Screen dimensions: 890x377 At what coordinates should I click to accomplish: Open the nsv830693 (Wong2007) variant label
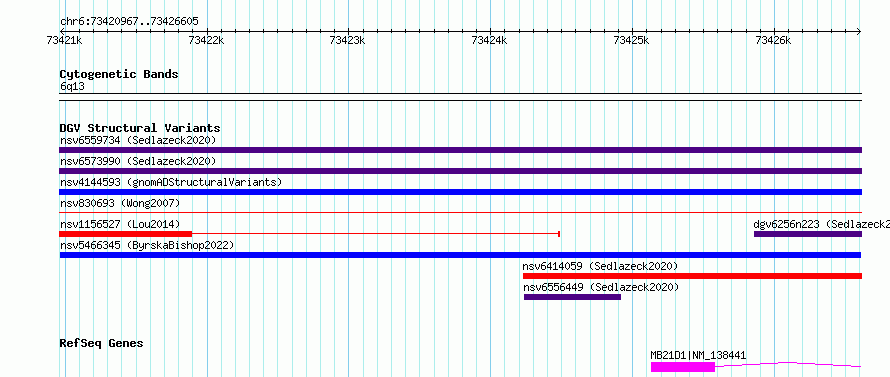tap(120, 203)
